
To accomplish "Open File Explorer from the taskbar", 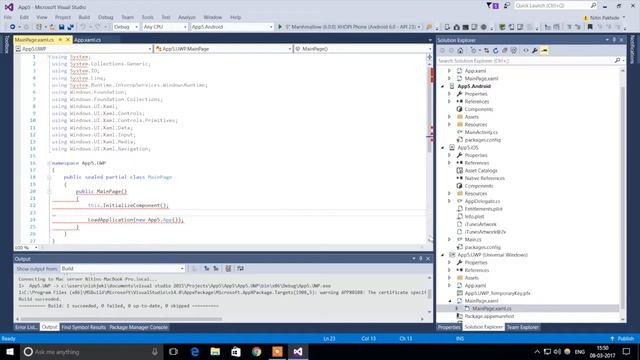I will click(215, 351).
